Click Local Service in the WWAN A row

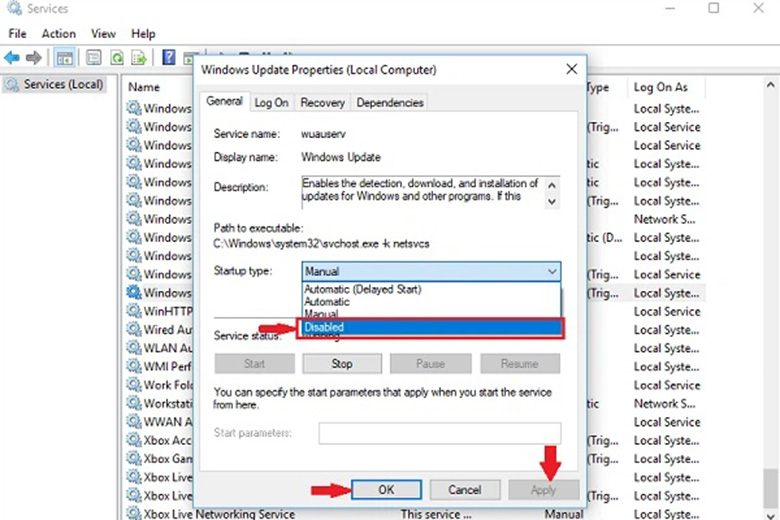667,422
